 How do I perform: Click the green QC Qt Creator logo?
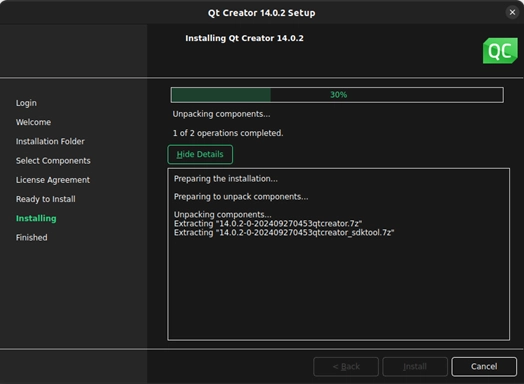(x=500, y=51)
